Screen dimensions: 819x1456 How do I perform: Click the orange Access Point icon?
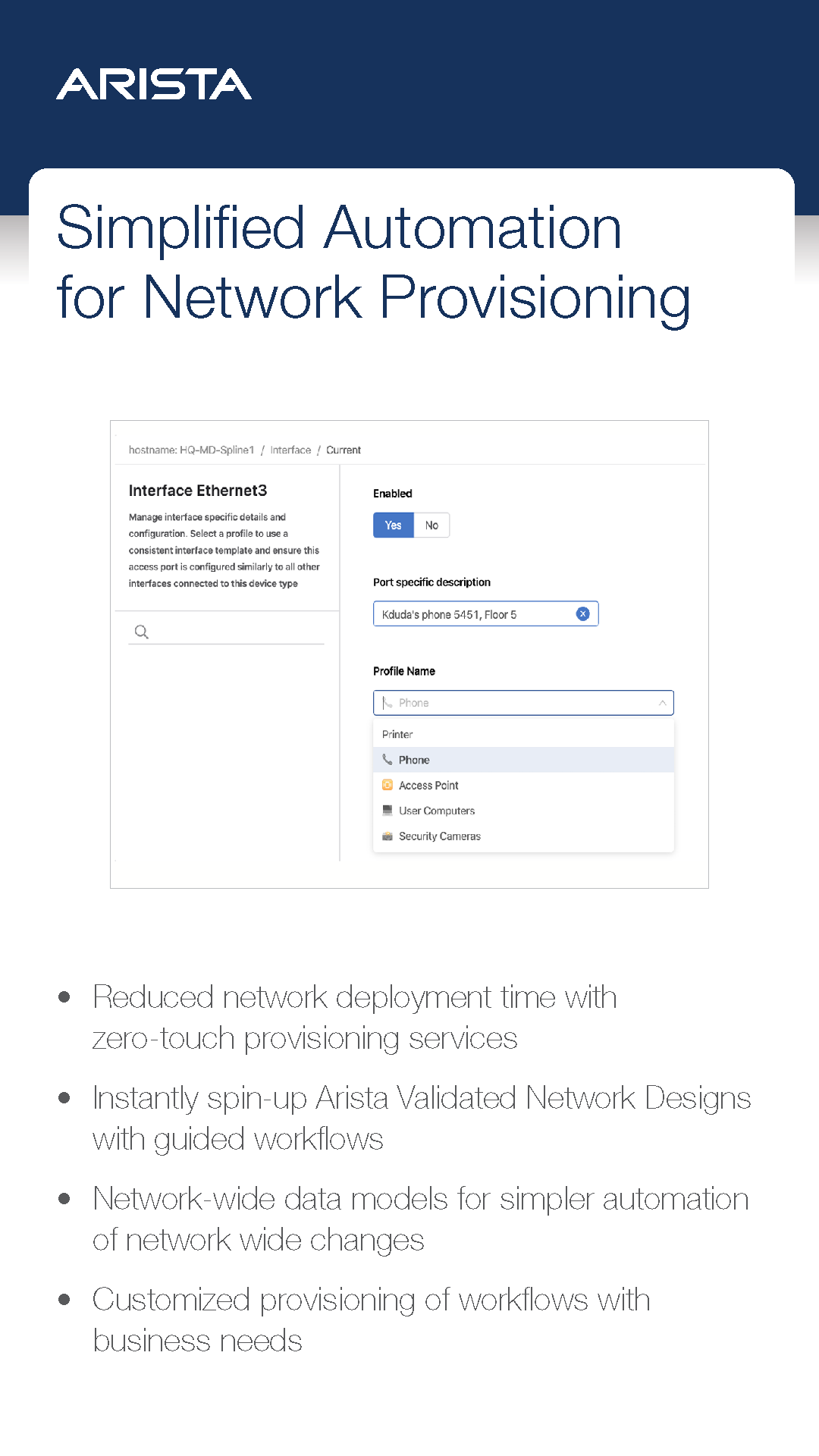(388, 786)
